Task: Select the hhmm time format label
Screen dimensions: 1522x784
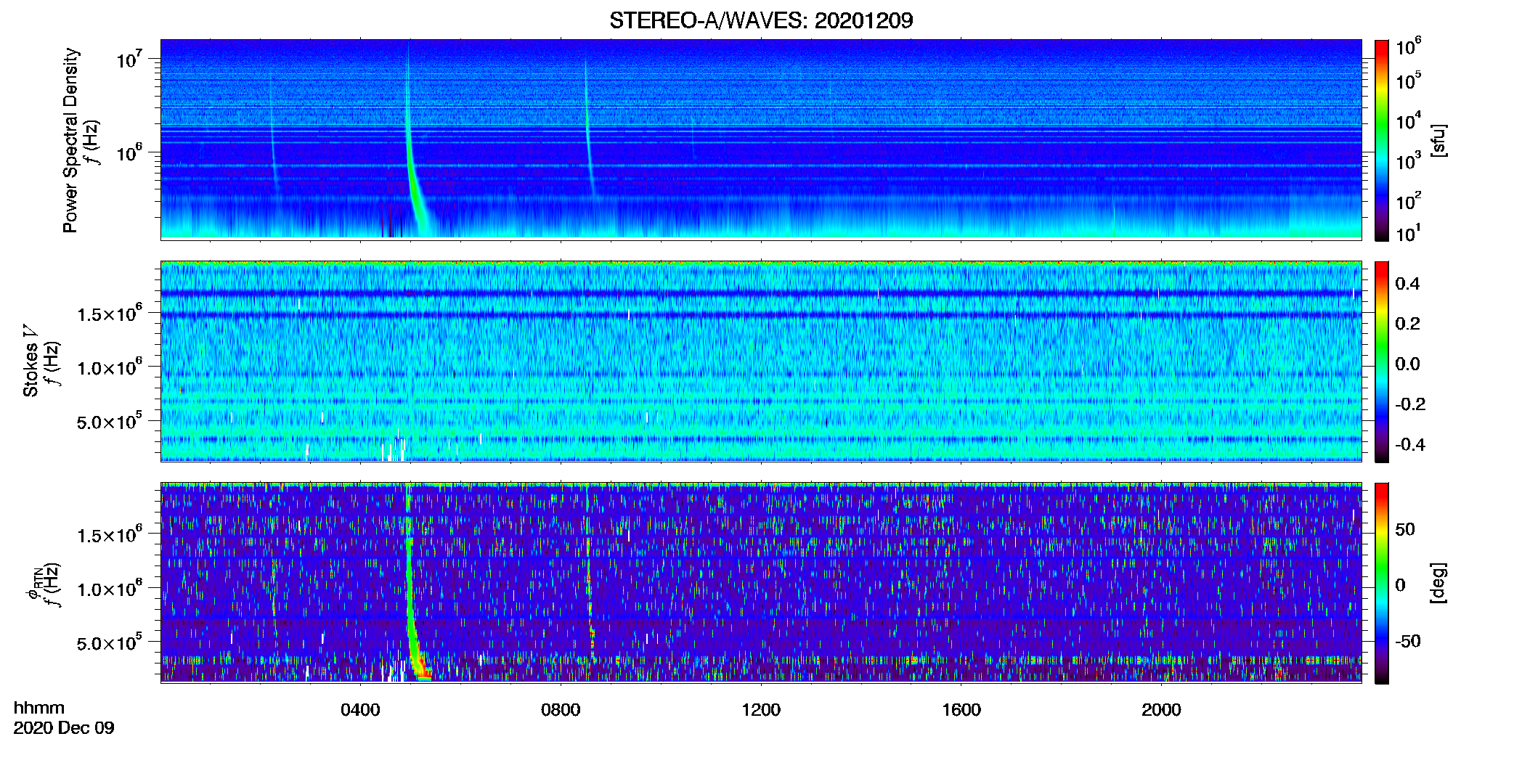Action: click(39, 708)
